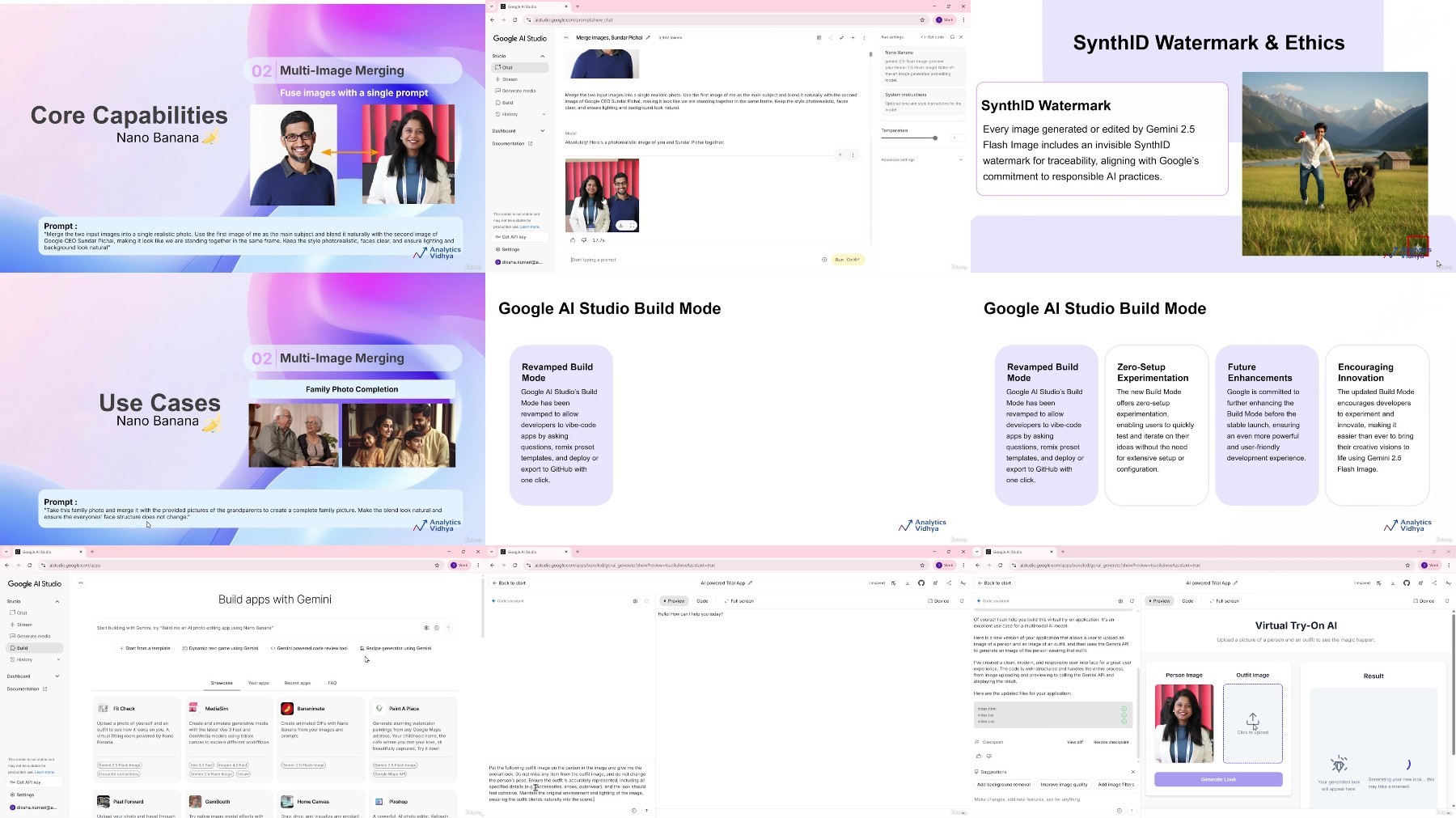Switch to the Recent apps tab

click(x=298, y=683)
